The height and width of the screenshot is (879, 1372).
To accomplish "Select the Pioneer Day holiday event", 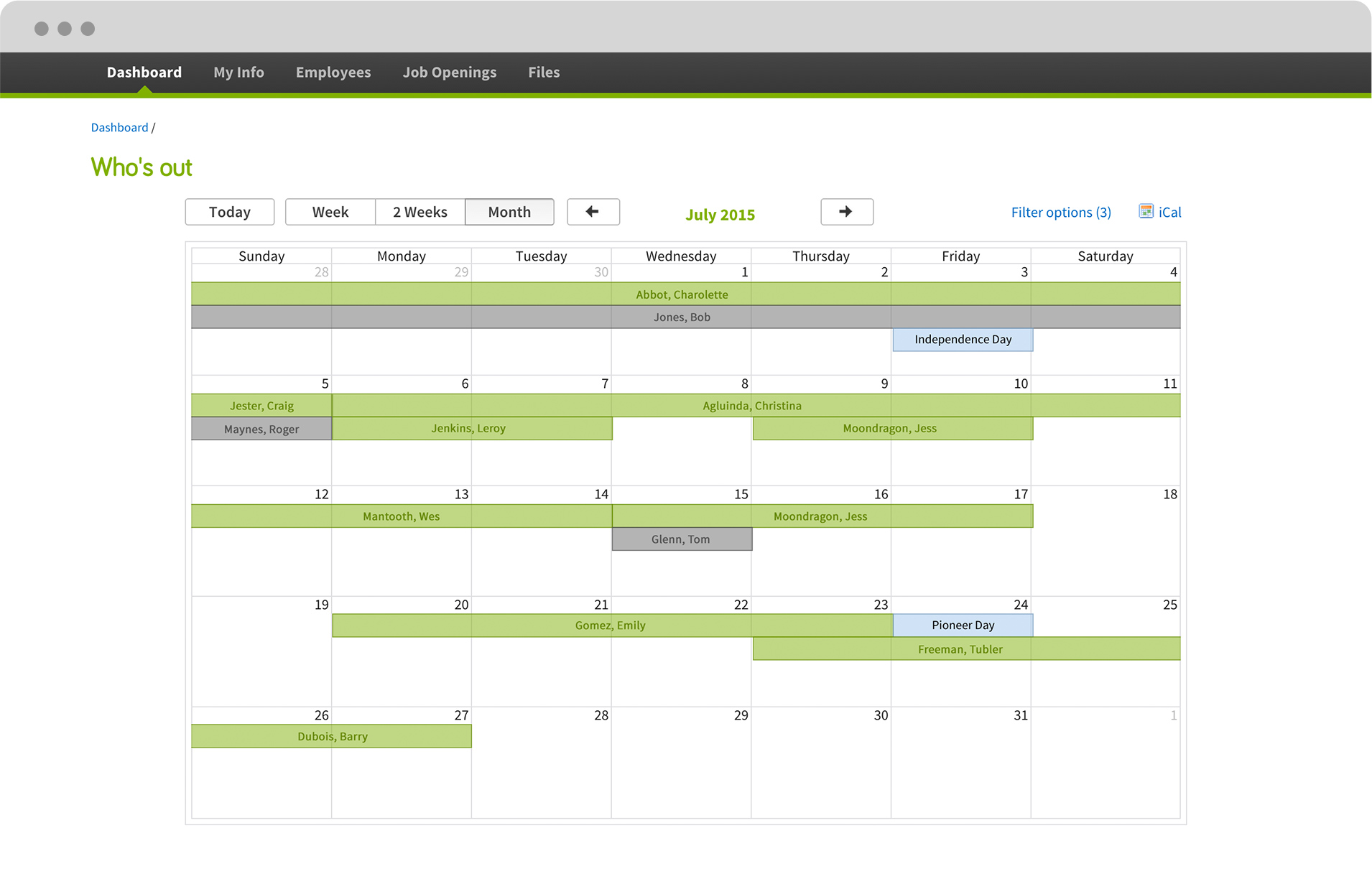I will pyautogui.click(x=962, y=625).
